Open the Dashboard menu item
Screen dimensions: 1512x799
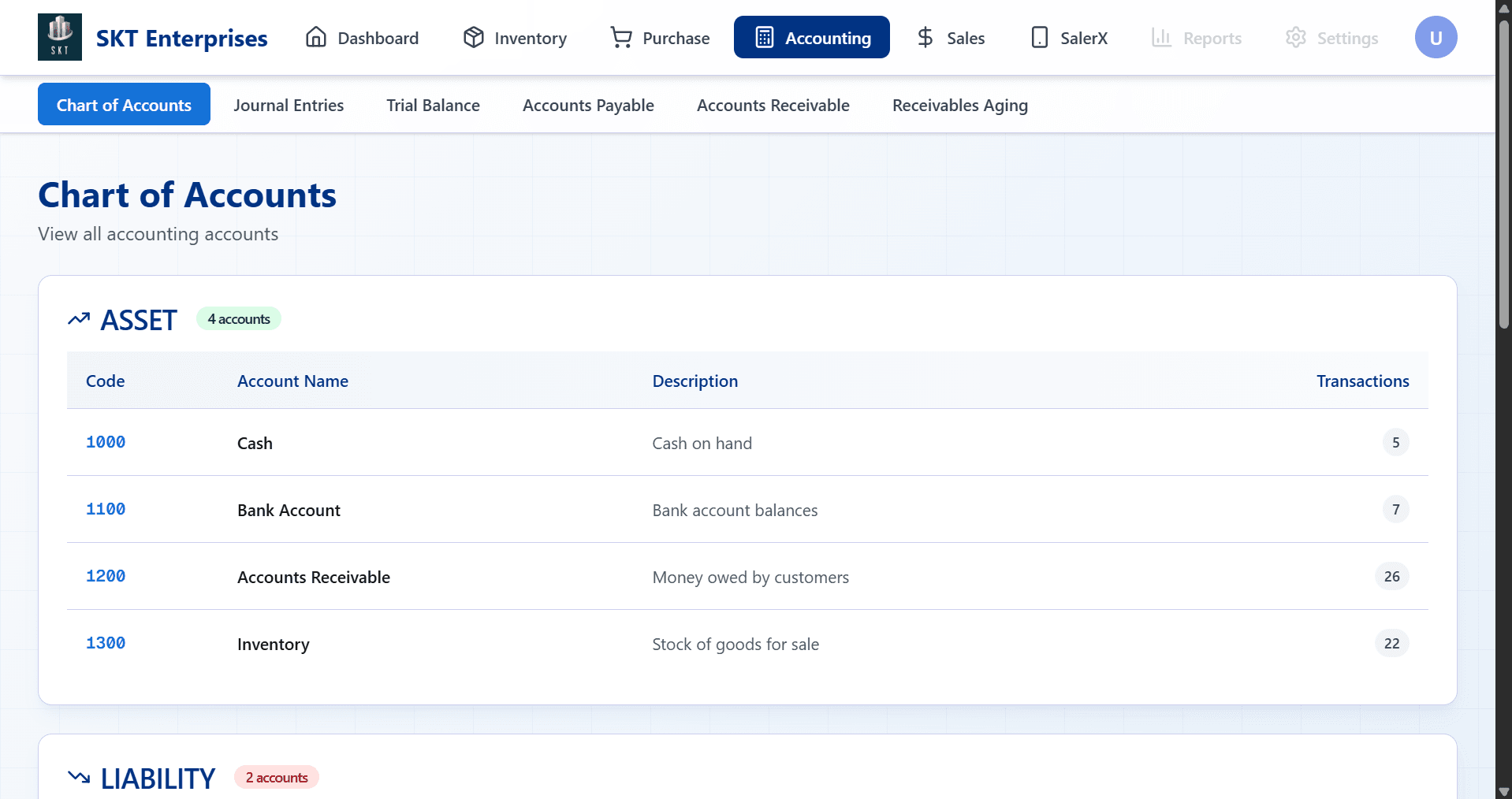362,37
